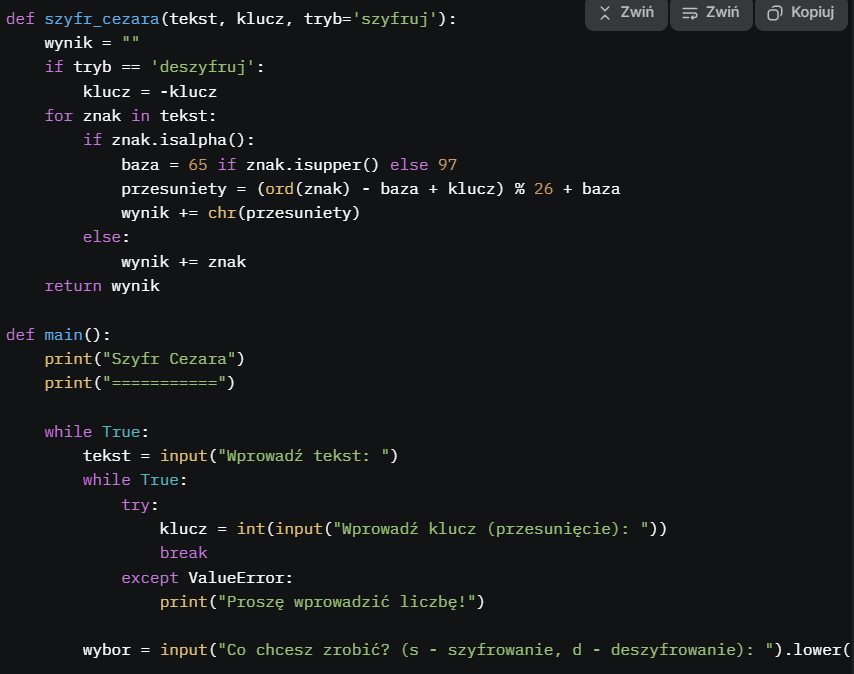Click the ord function call
Image resolution: width=854 pixels, height=674 pixels.
(x=280, y=188)
